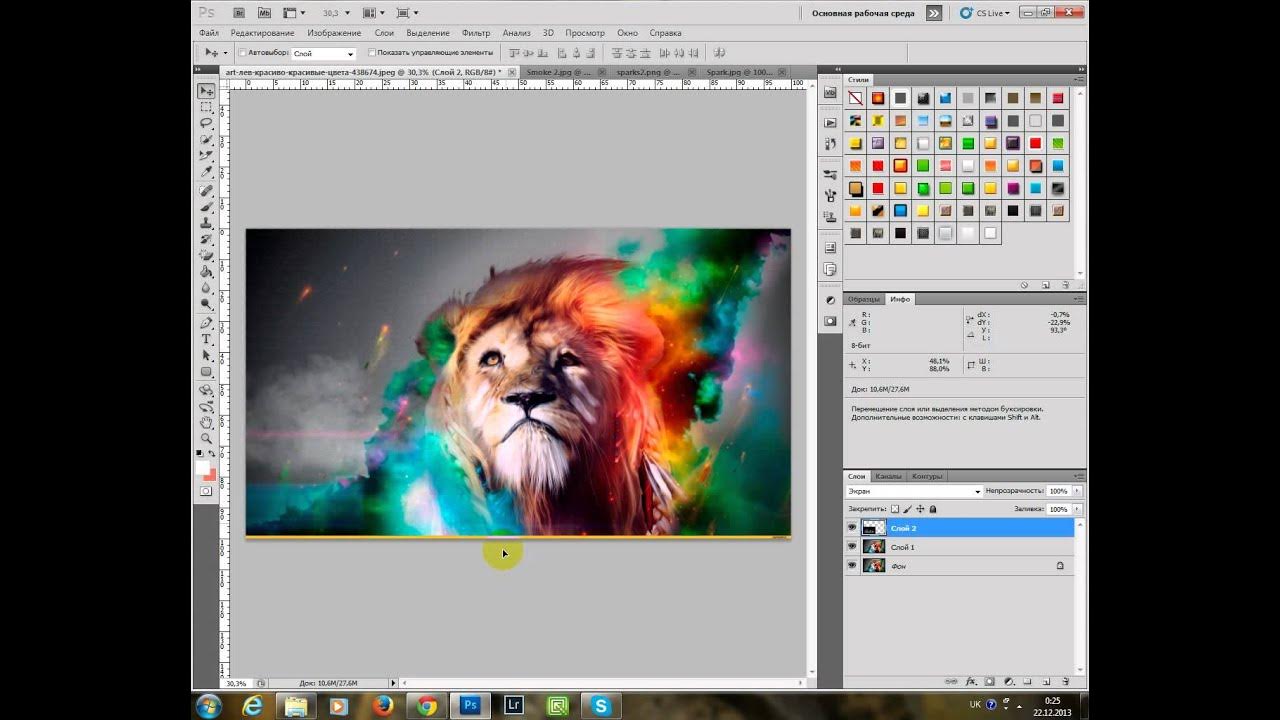Create a new layer icon
This screenshot has width=1280, height=720.
pyautogui.click(x=1047, y=681)
